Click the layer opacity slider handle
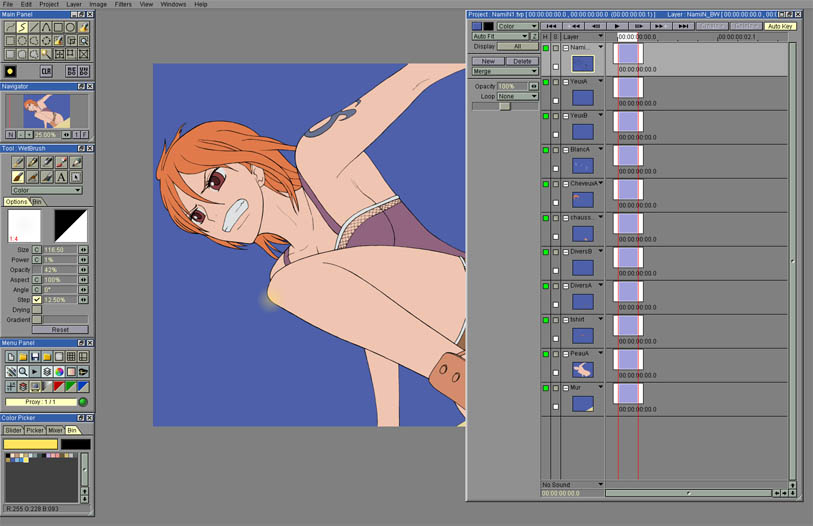 [504, 106]
